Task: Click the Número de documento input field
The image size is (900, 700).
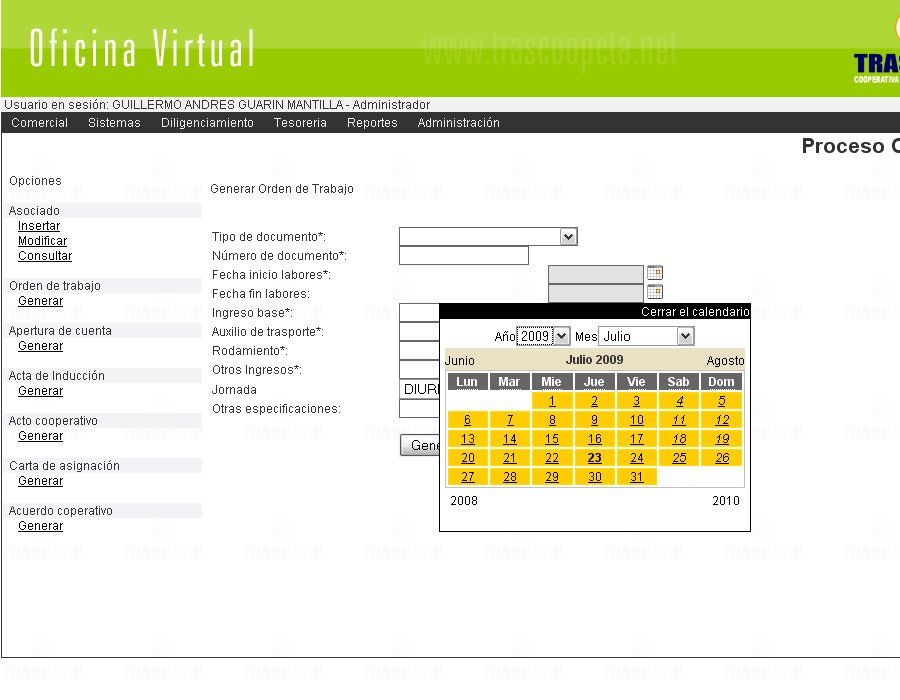Action: [463, 256]
